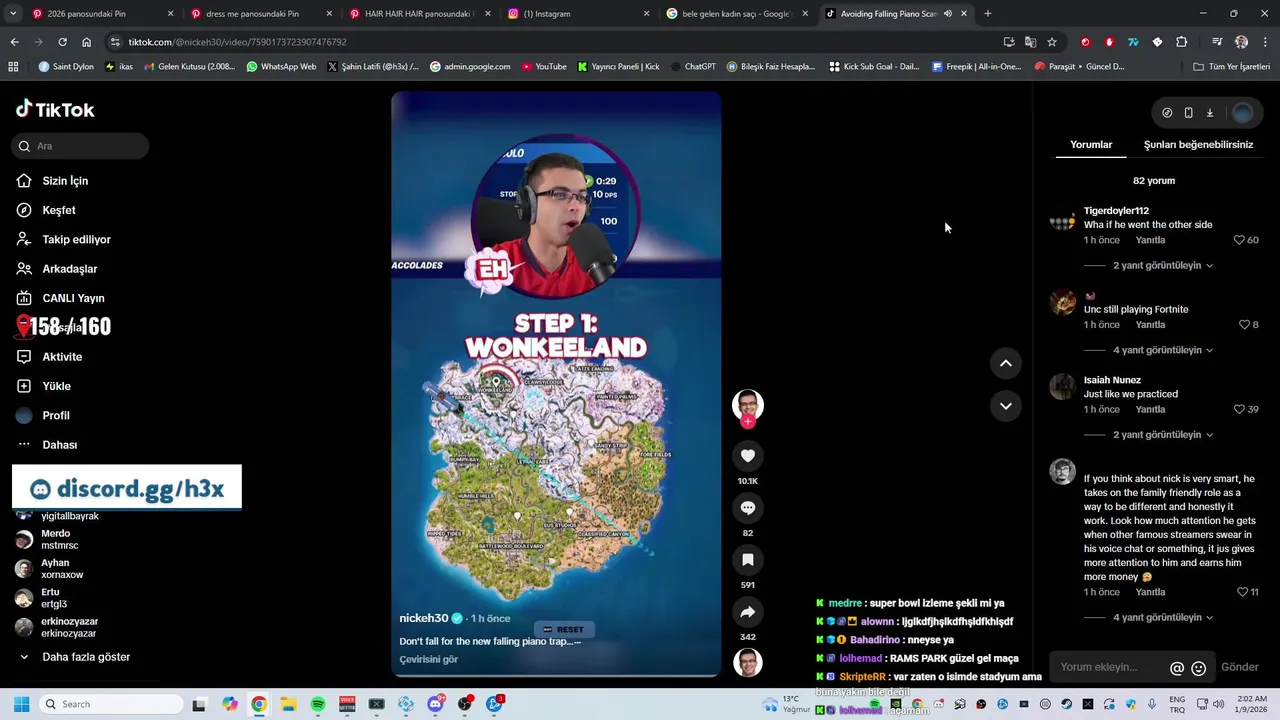Expand 2 replies under Tigerdoyler112 comment
This screenshot has height=720, width=1280.
pyautogui.click(x=1163, y=266)
